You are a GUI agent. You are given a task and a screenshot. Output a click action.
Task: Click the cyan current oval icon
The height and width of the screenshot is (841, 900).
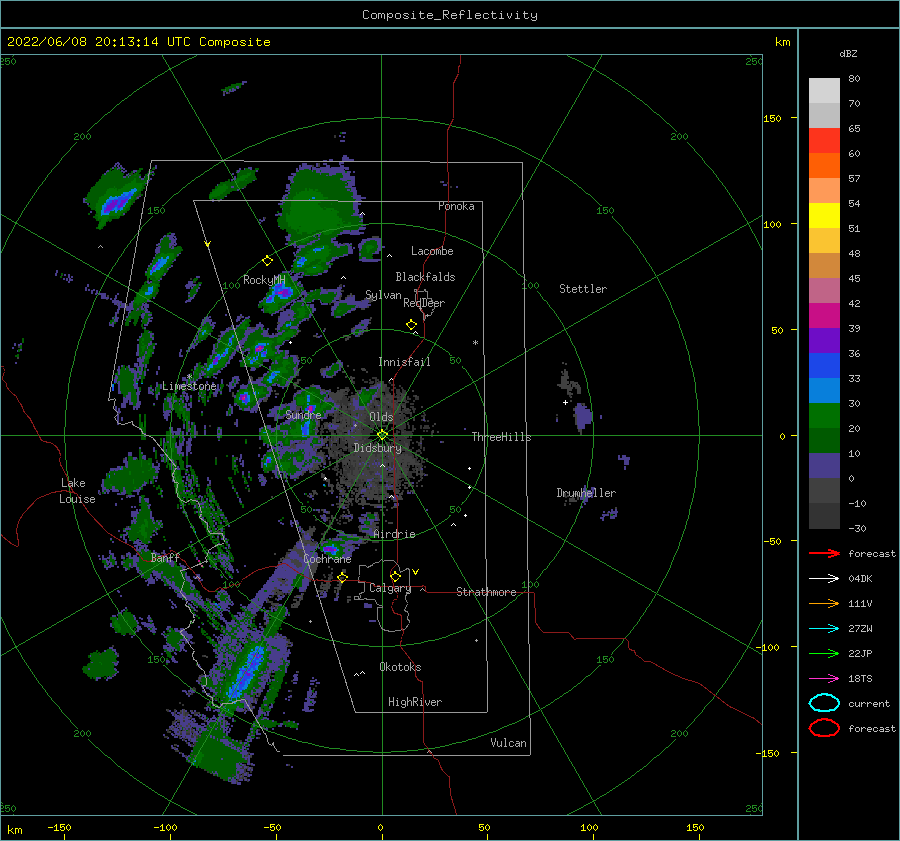pos(824,703)
